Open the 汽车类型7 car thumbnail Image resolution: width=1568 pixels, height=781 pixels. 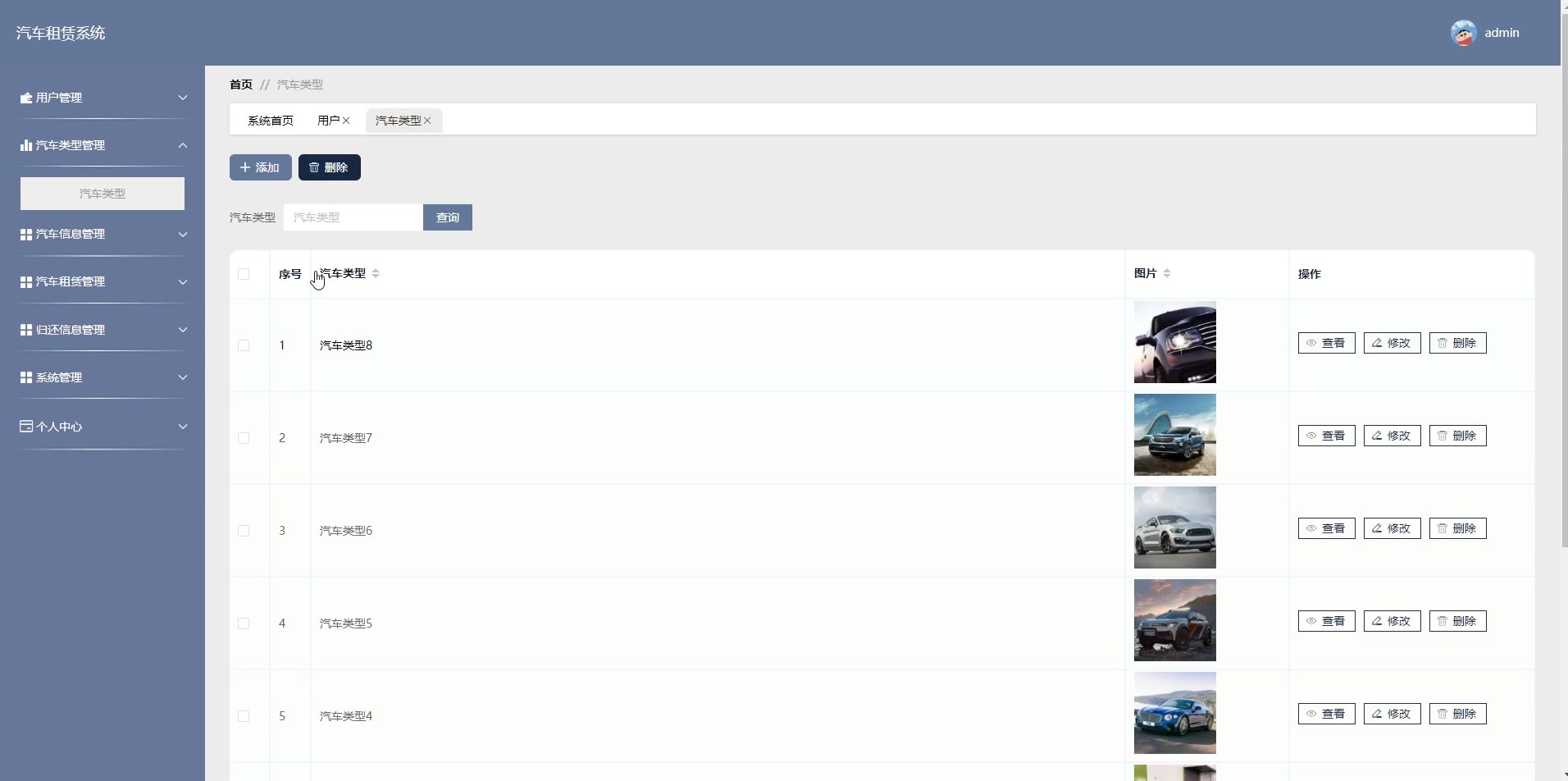point(1175,435)
